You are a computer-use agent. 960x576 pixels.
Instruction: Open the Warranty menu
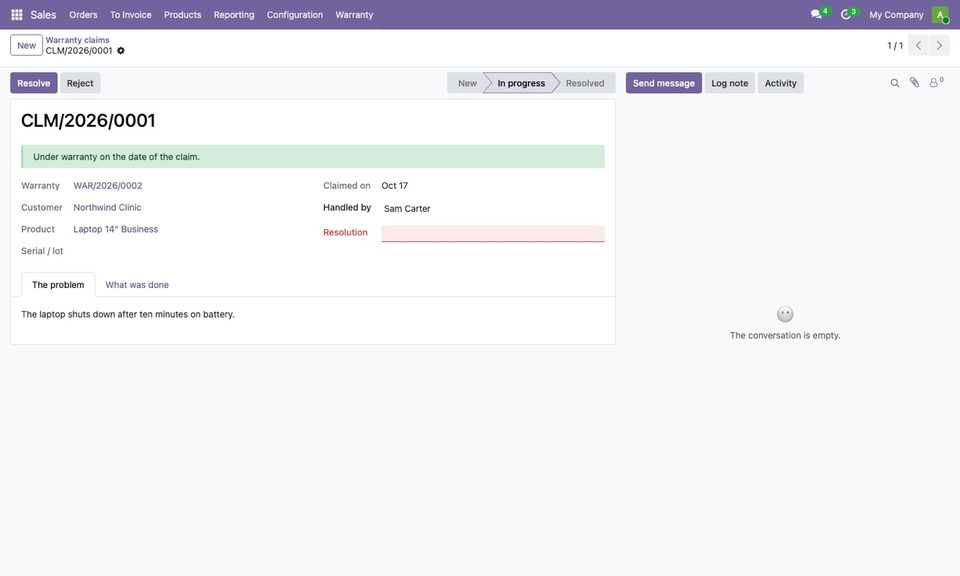354,15
